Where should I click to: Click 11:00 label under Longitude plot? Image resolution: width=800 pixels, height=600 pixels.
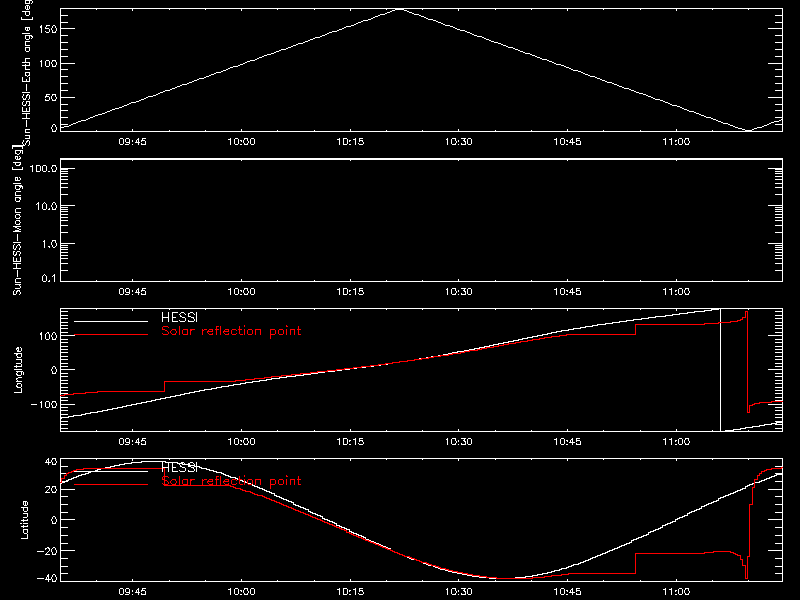point(676,441)
